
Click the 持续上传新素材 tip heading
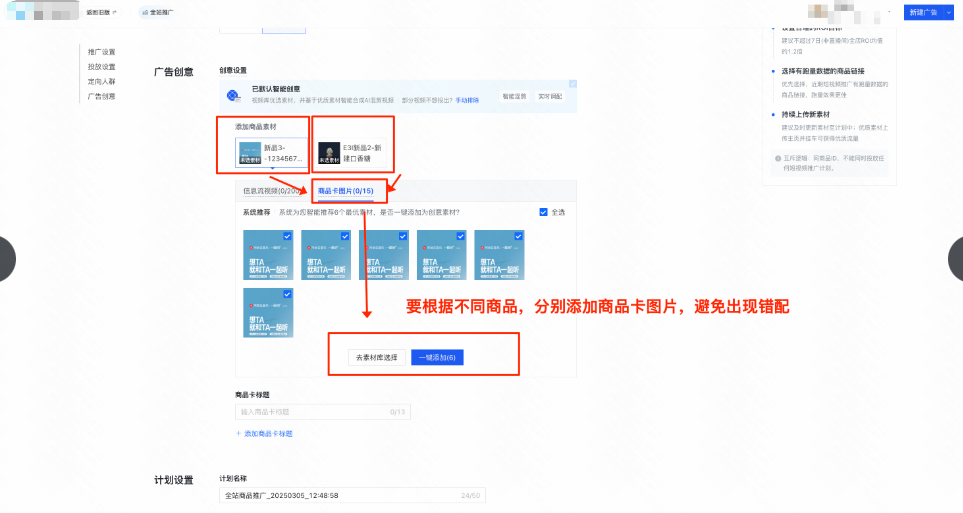805,115
